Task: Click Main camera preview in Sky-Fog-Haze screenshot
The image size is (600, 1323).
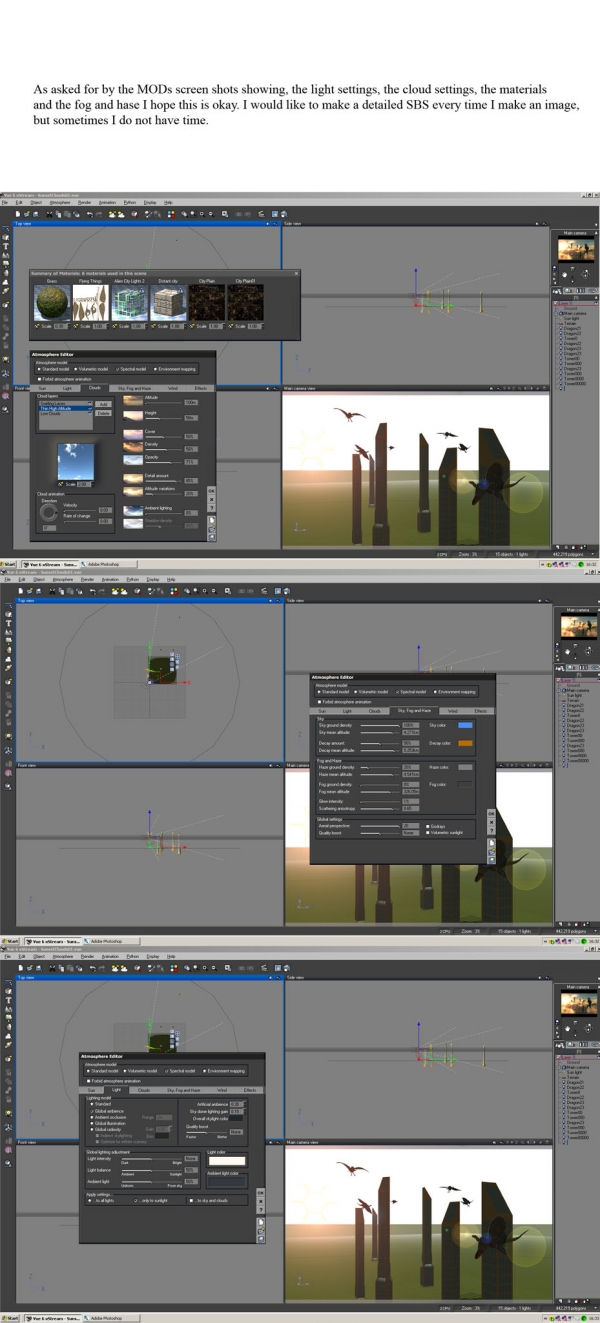Action: click(577, 624)
